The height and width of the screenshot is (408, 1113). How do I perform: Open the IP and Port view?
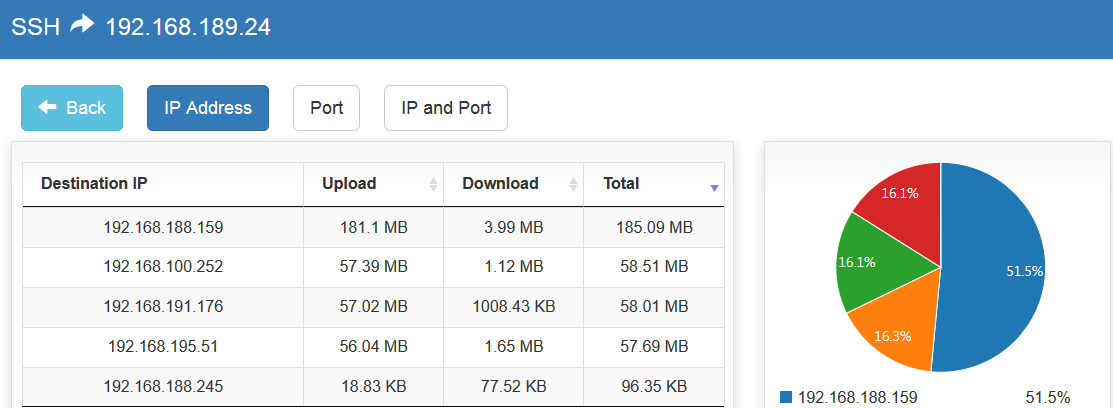(446, 108)
